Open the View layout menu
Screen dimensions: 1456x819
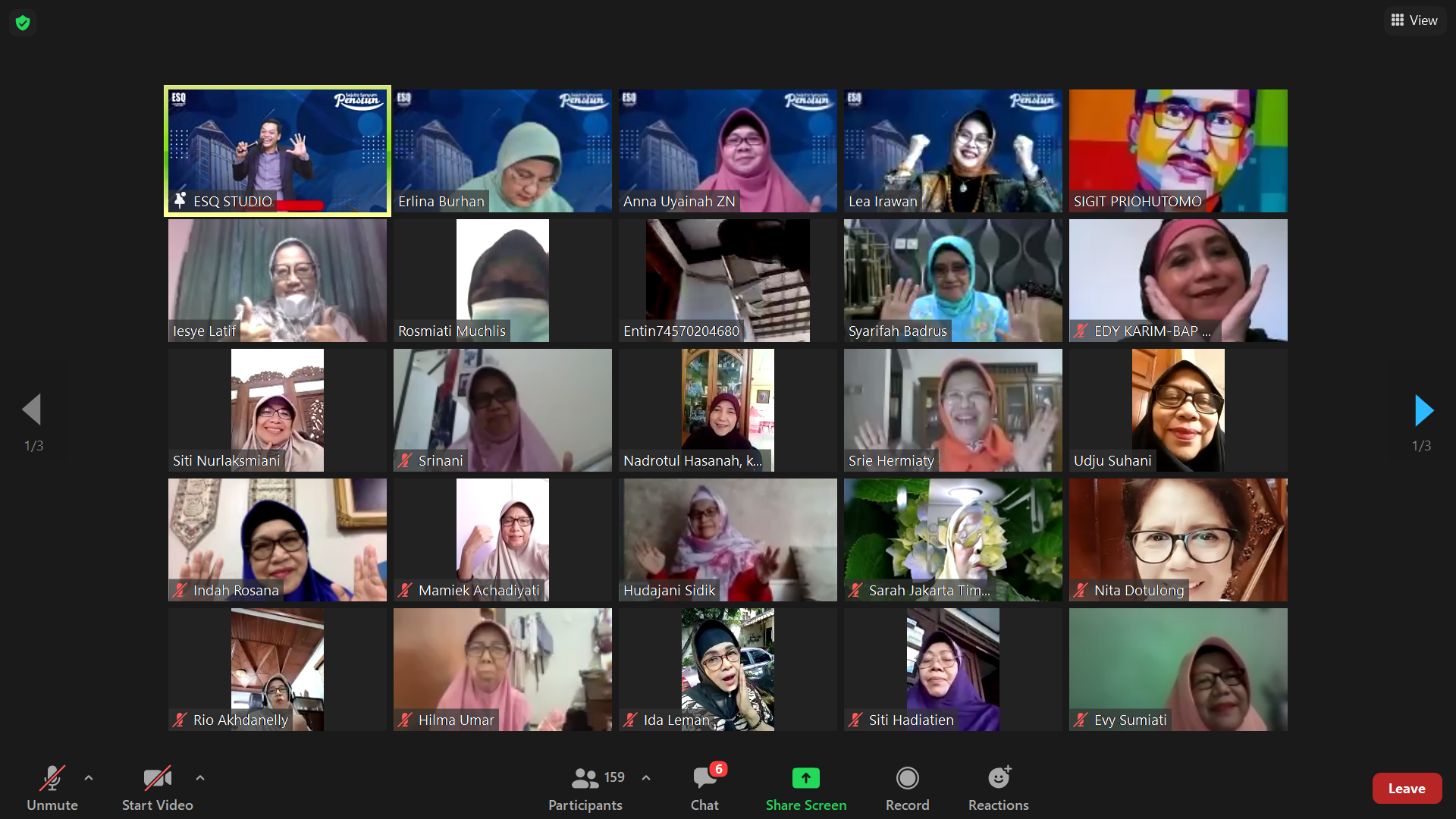click(x=1414, y=20)
